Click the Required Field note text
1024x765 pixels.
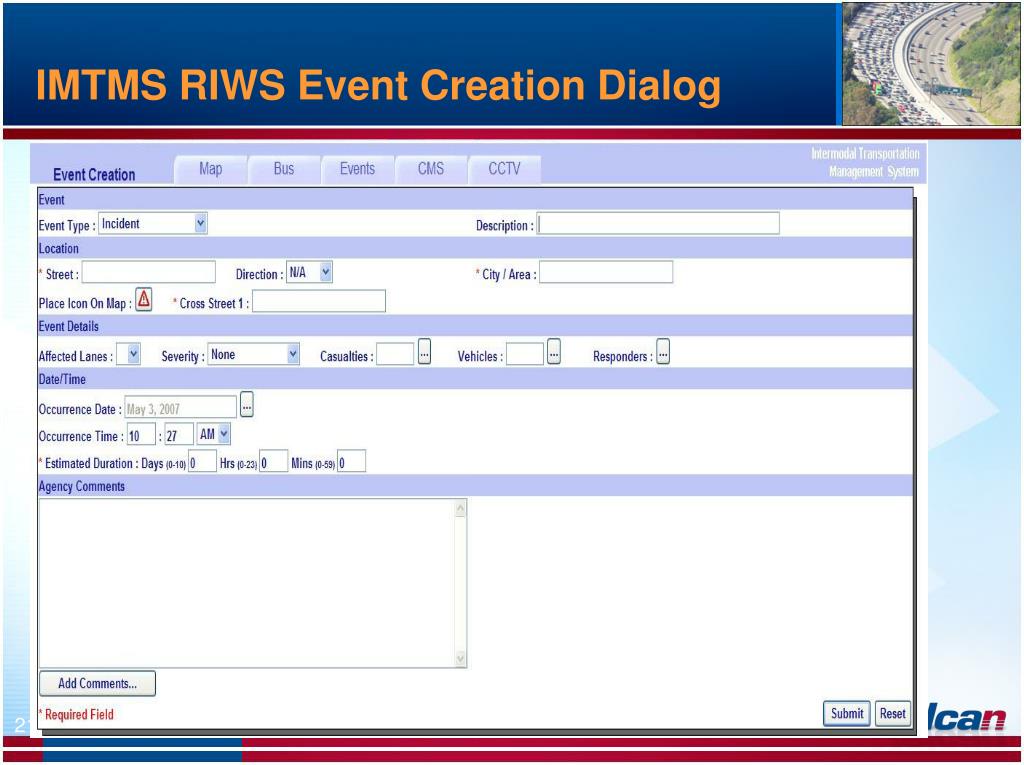coord(76,714)
